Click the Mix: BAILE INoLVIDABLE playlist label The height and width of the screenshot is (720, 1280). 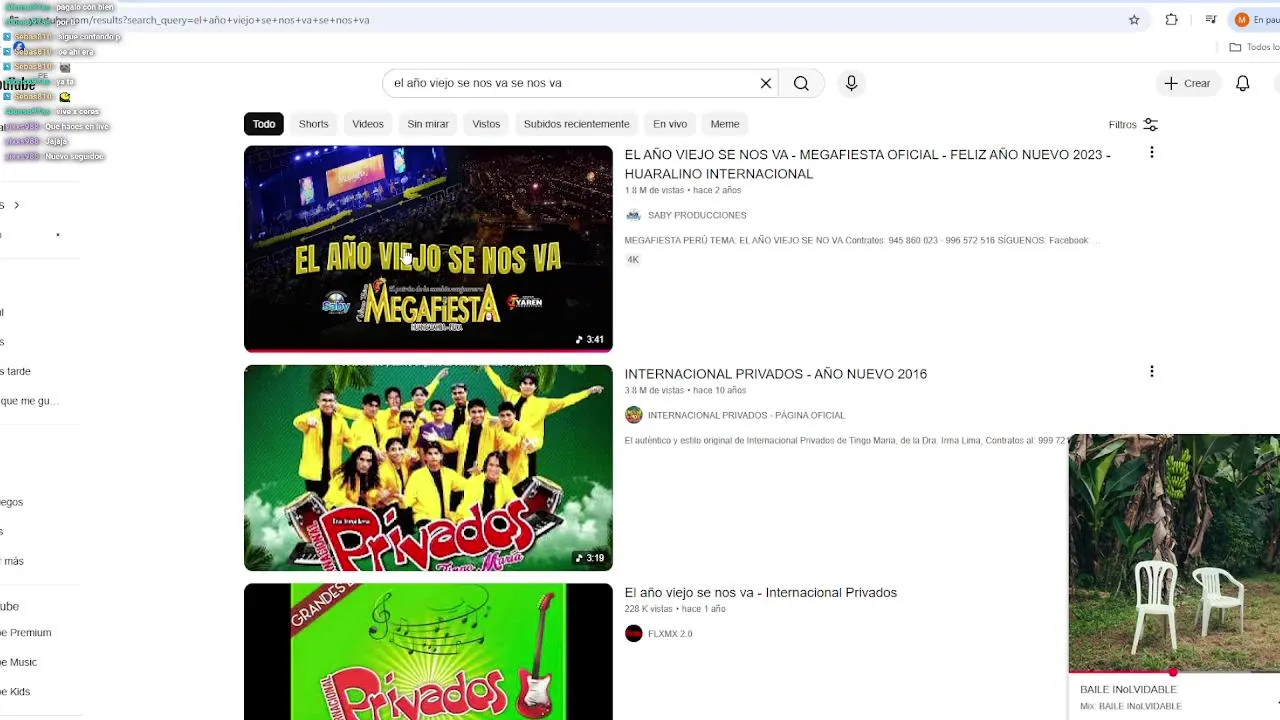click(1130, 707)
